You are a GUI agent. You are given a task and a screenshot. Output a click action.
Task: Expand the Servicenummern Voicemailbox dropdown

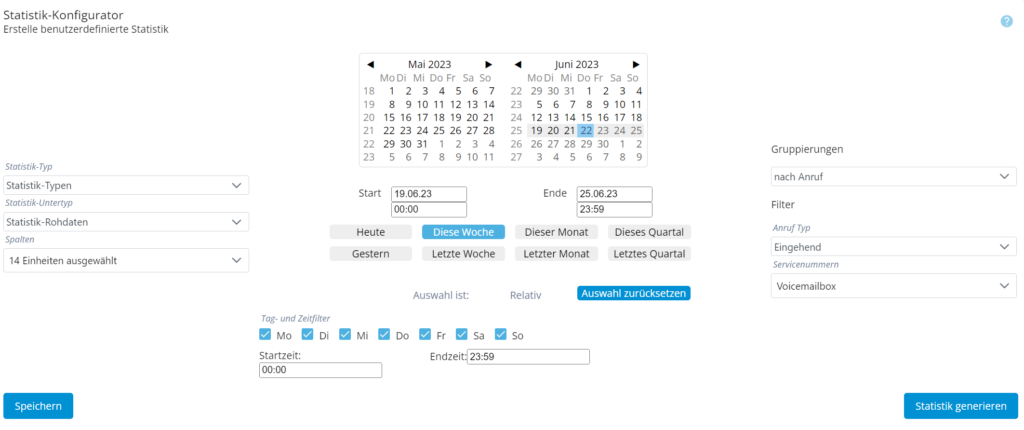[x=893, y=286]
